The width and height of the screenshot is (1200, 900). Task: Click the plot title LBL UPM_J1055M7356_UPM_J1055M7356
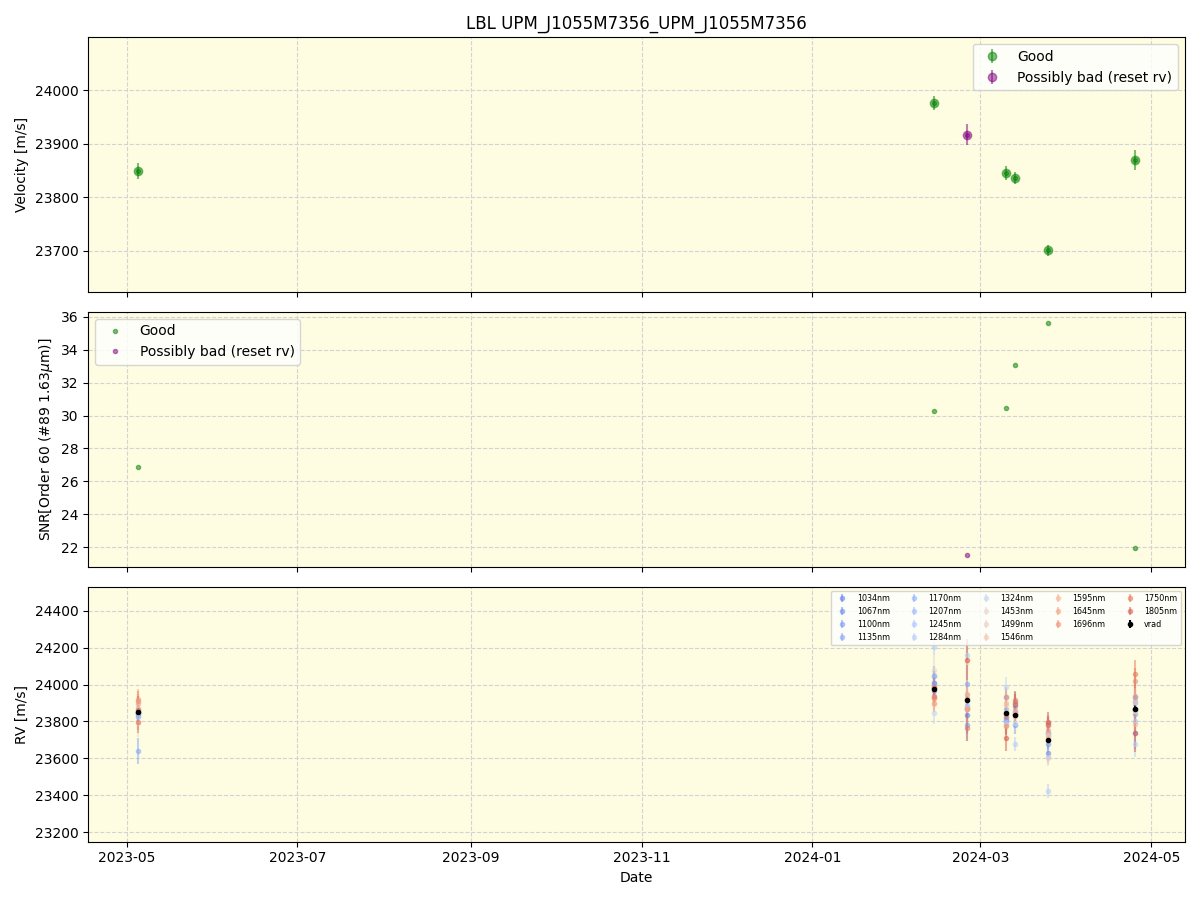(x=636, y=23)
